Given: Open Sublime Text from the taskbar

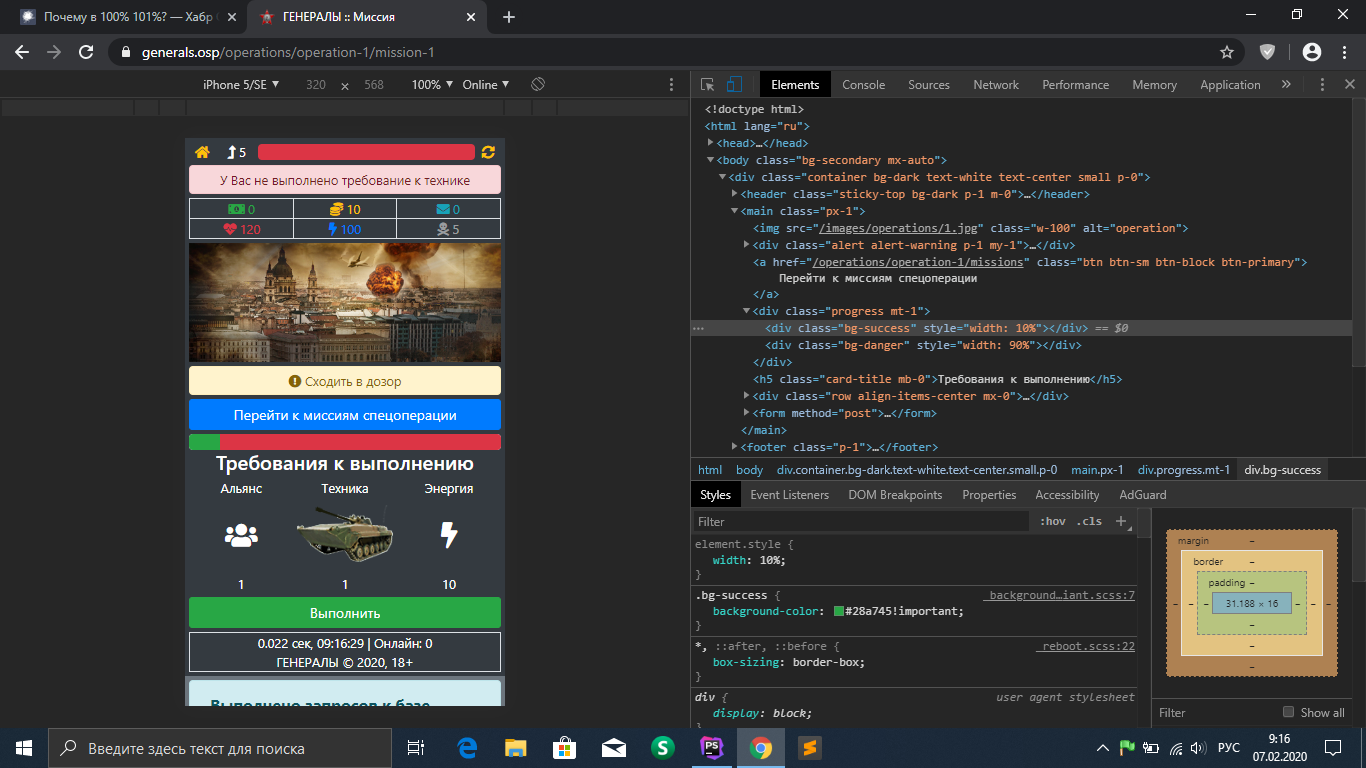Looking at the screenshot, I should 809,748.
